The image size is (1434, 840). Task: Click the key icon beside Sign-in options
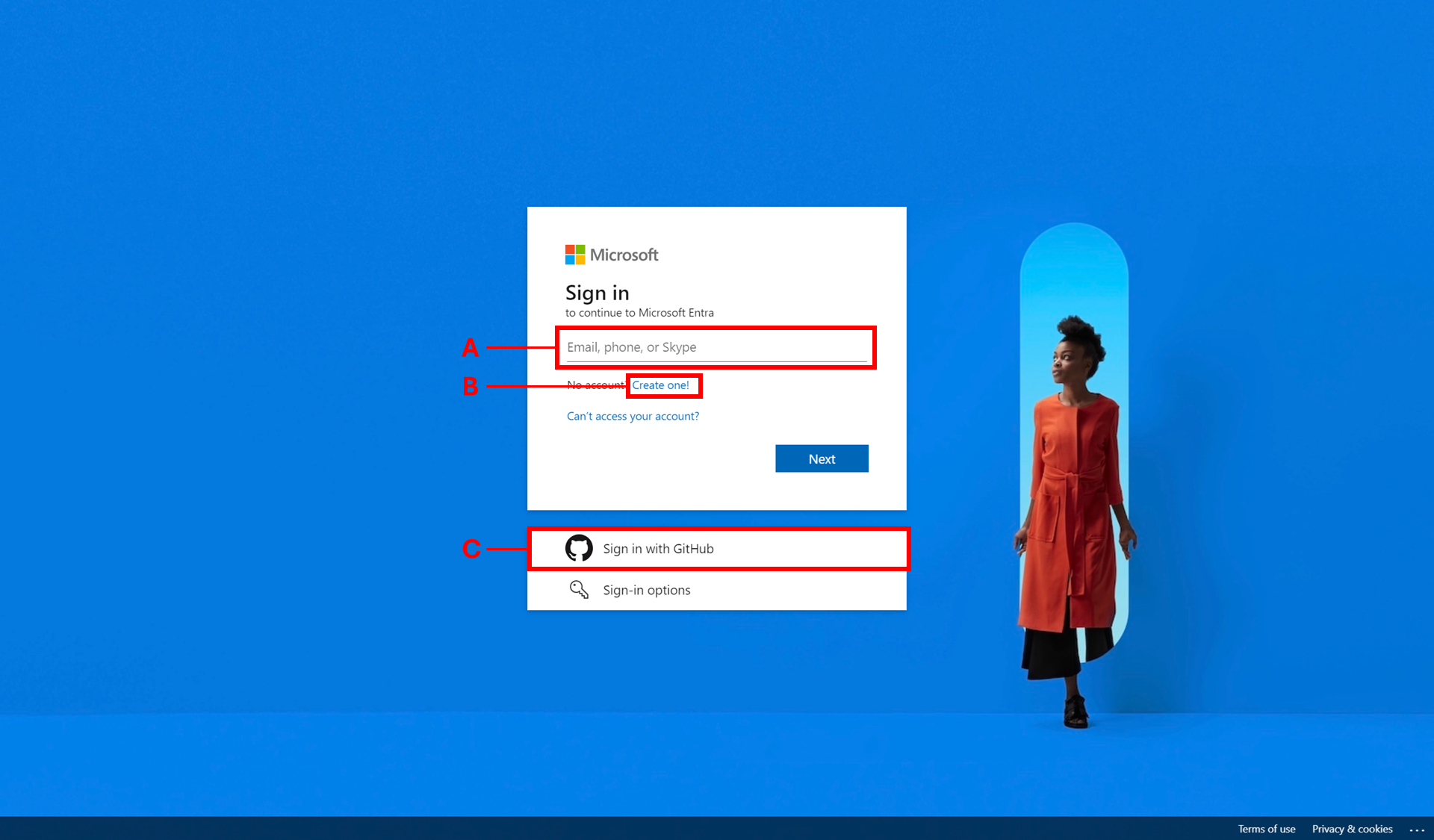[579, 590]
